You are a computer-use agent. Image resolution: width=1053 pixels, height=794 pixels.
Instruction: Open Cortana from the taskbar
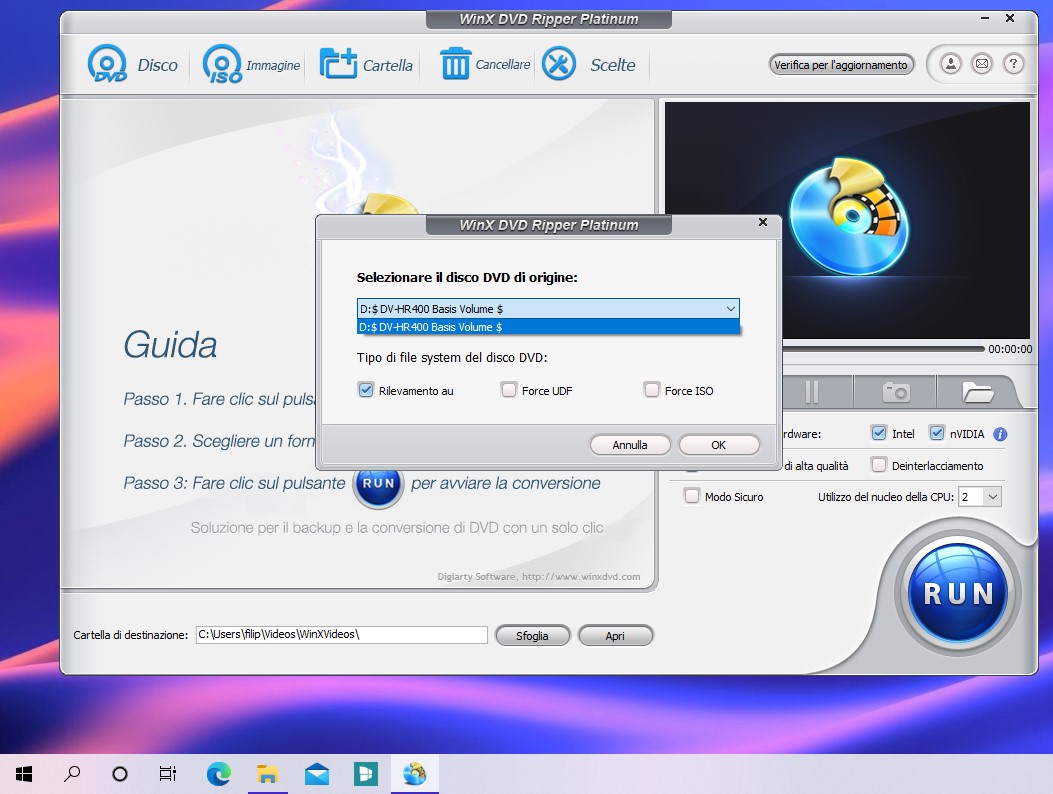120,774
